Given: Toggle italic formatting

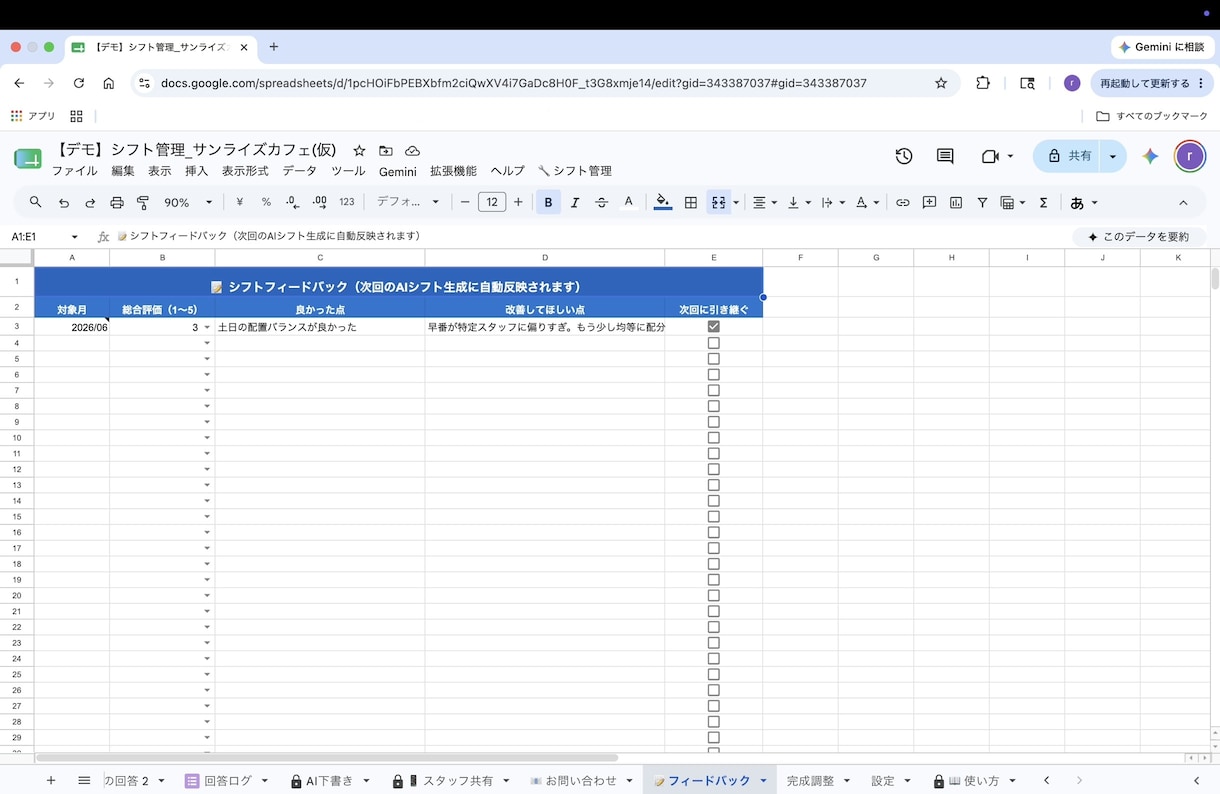Looking at the screenshot, I should [575, 202].
